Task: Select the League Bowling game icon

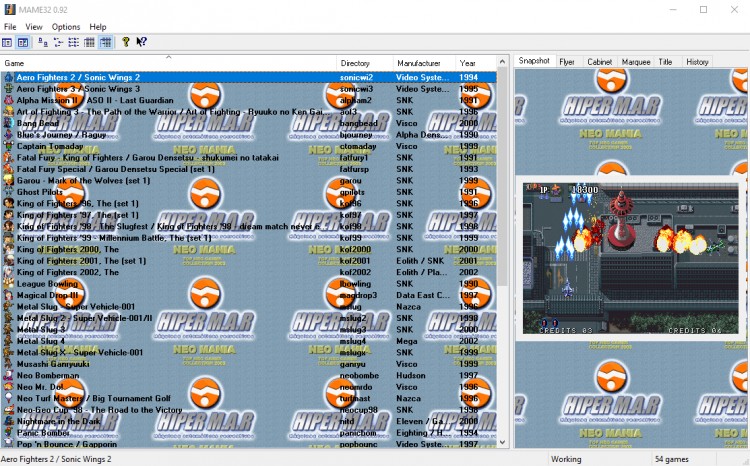Action: (9, 284)
